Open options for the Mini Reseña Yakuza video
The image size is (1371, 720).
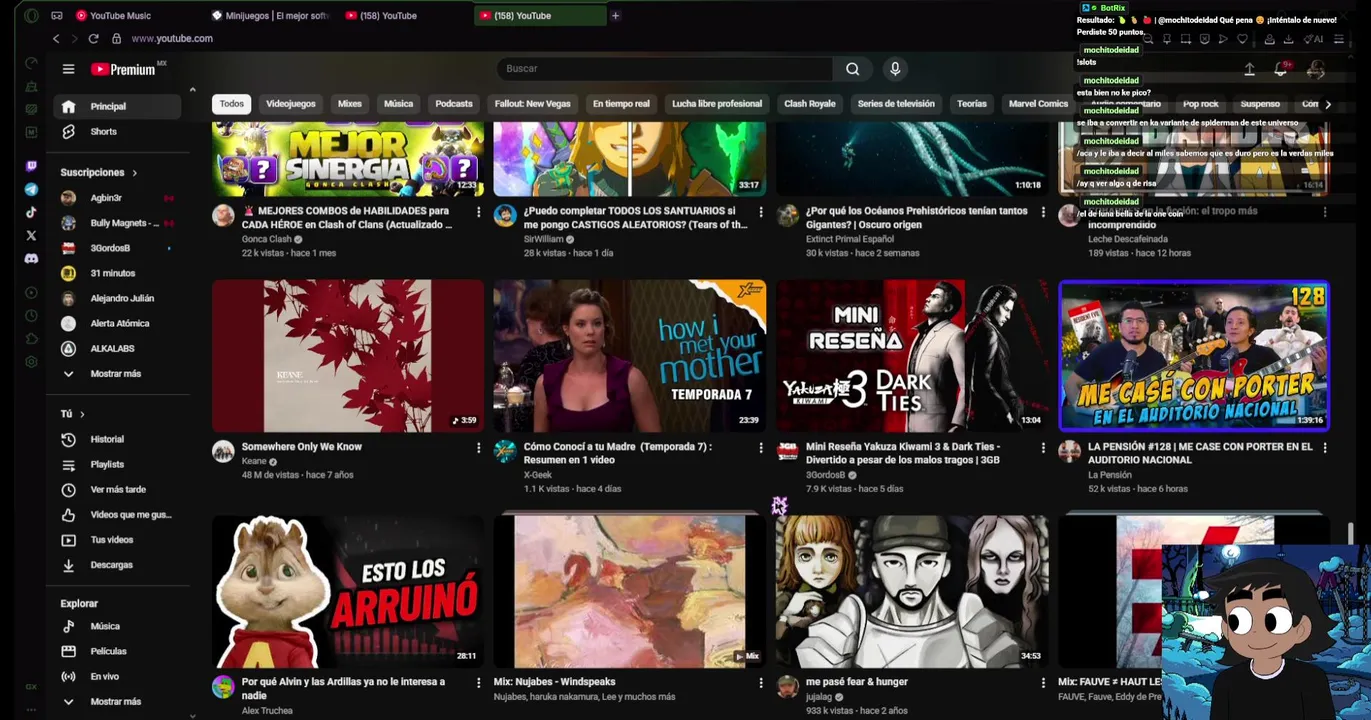[x=1043, y=448]
